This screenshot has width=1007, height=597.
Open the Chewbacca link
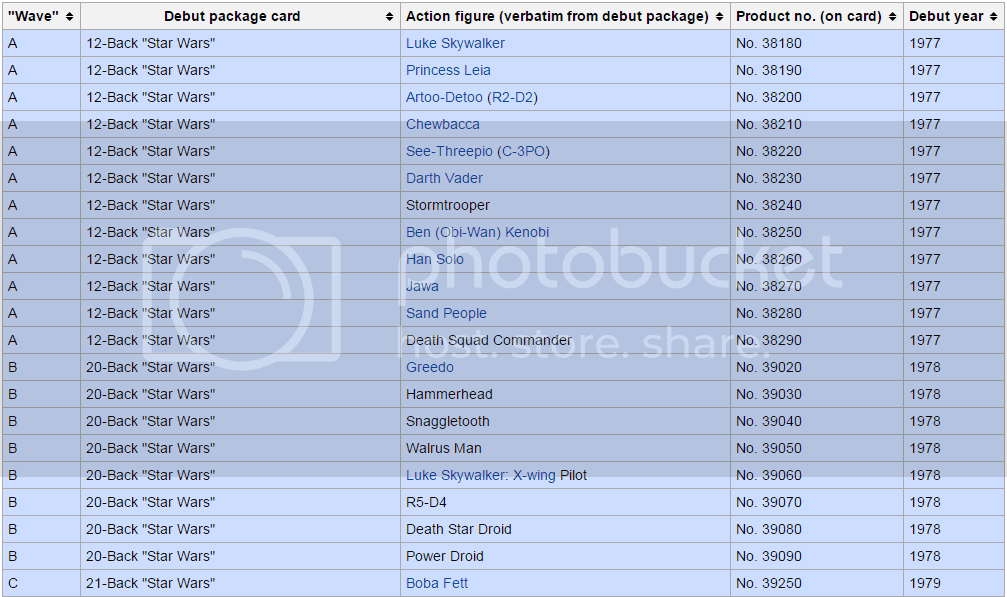[x=442, y=125]
